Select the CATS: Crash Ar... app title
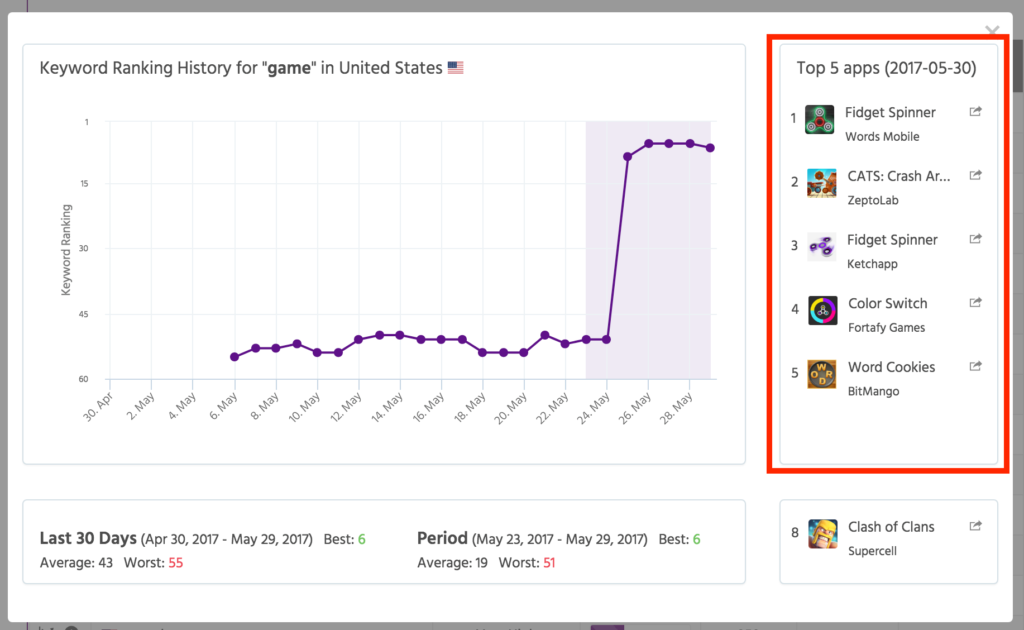 (899, 176)
